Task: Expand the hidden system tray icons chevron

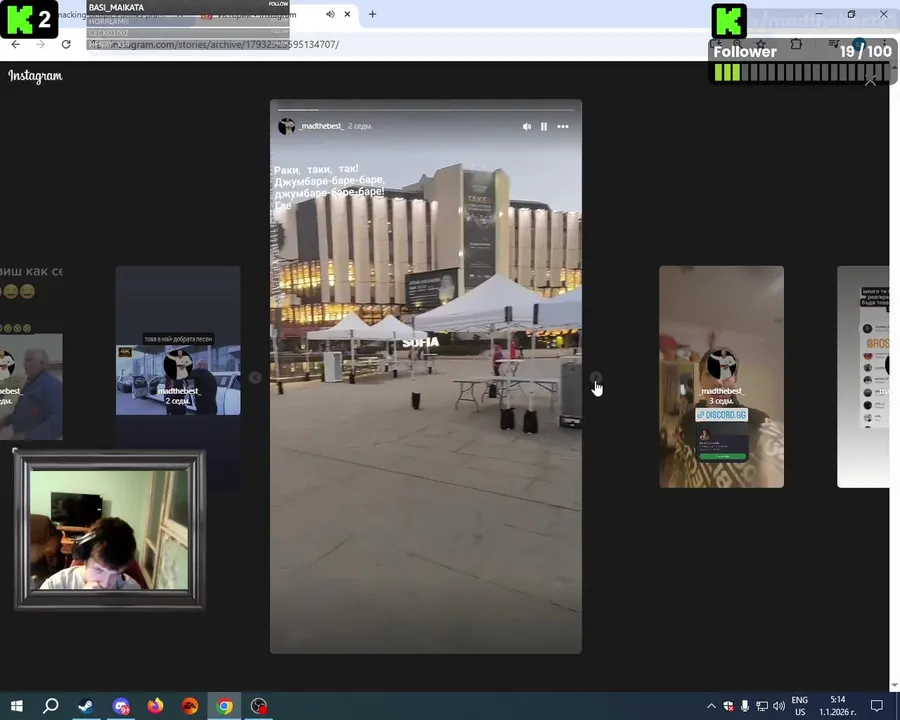Action: [711, 706]
